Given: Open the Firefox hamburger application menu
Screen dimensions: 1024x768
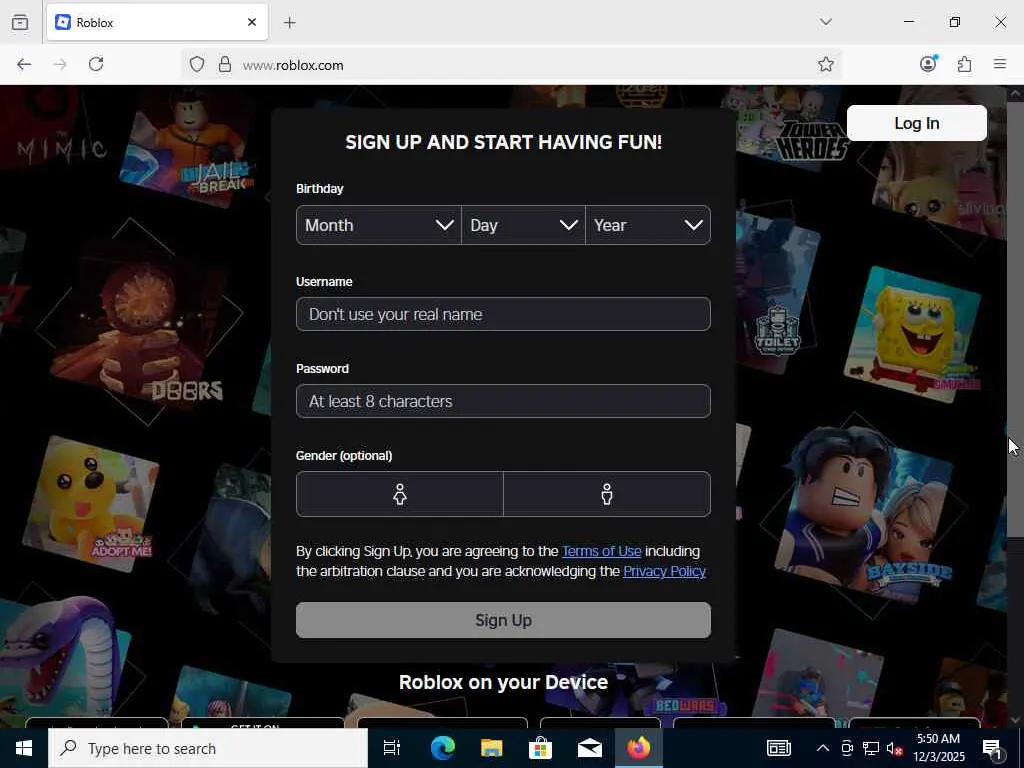Looking at the screenshot, I should 1000,64.
